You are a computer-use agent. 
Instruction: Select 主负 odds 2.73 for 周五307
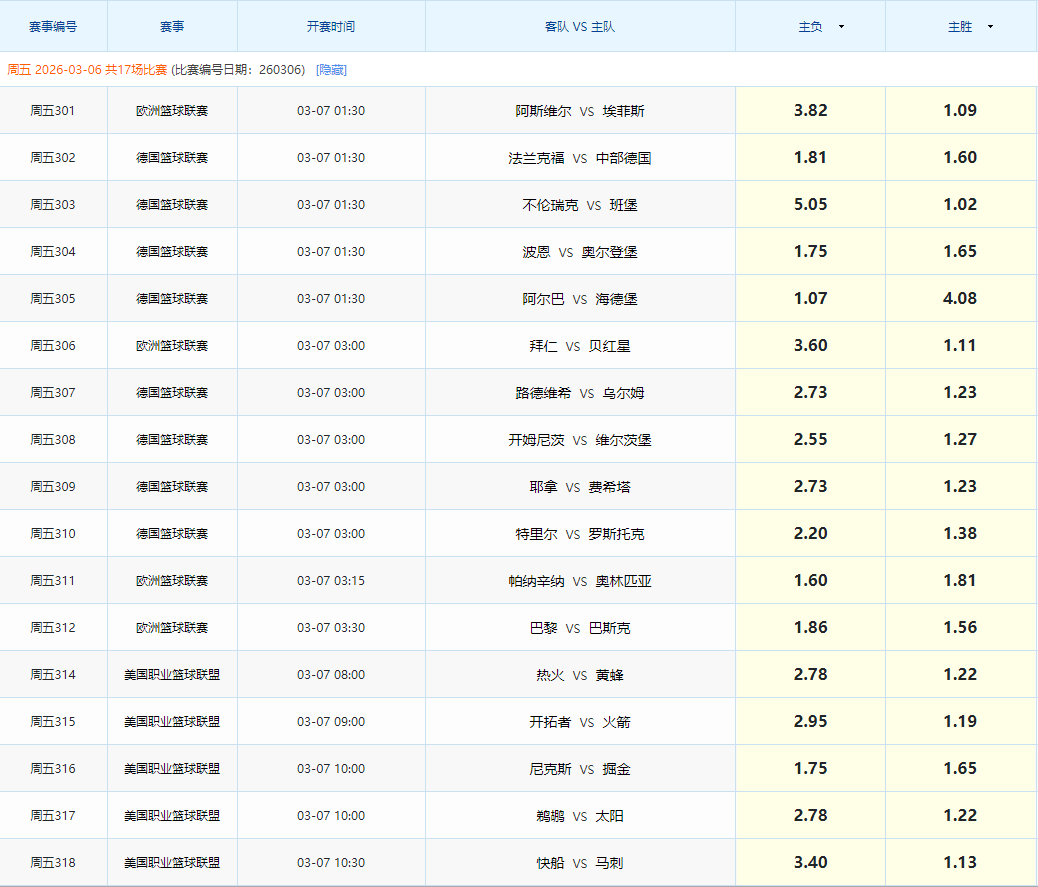(810, 393)
